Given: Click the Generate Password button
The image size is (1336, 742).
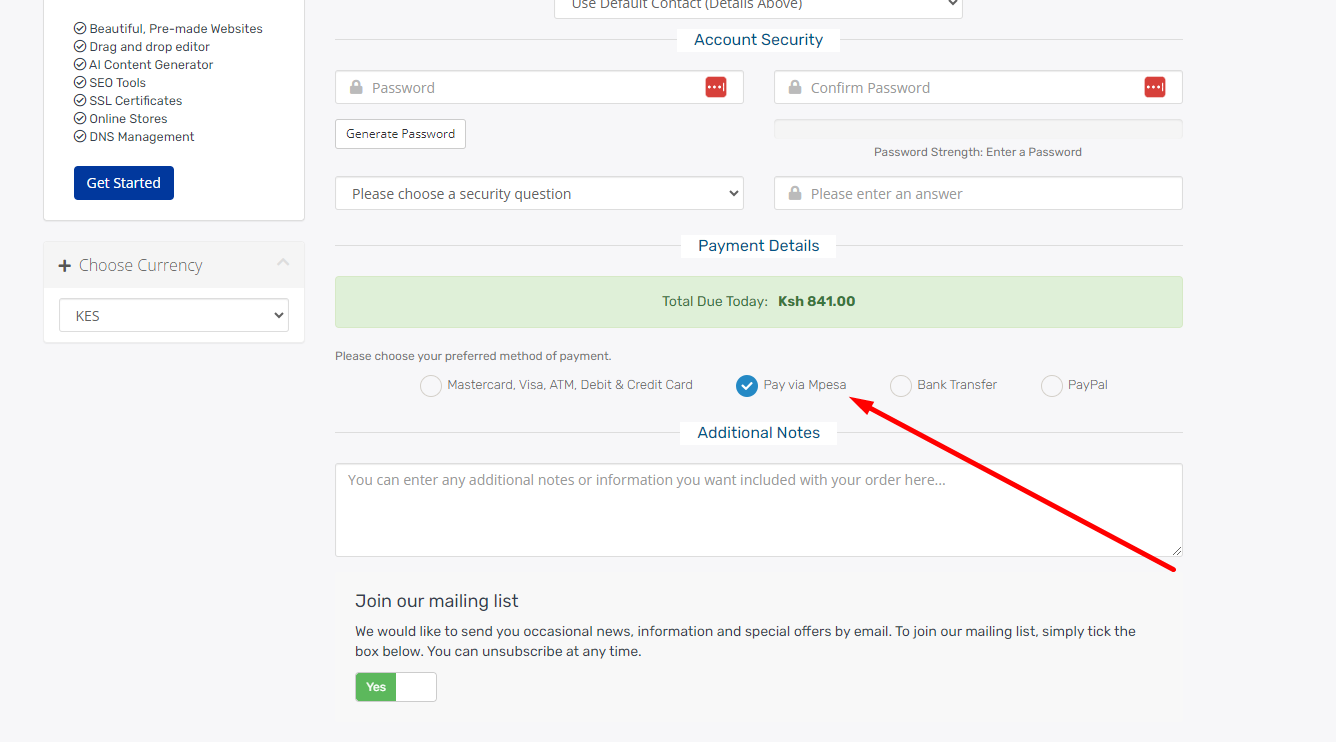Looking at the screenshot, I should 400,133.
